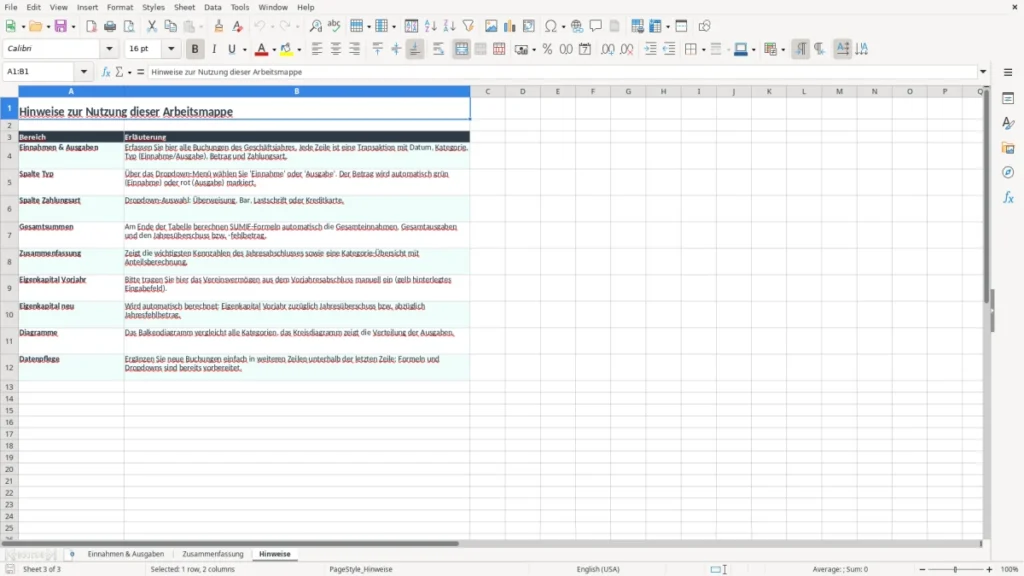Toggle Italic formatting

[214, 49]
